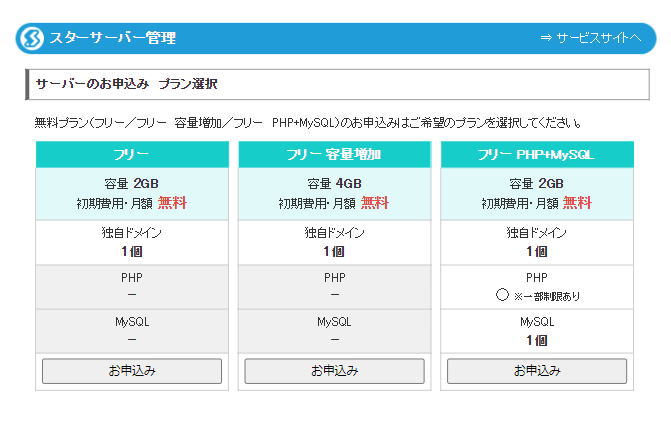Select the フリー plan header

pyautogui.click(x=131, y=154)
